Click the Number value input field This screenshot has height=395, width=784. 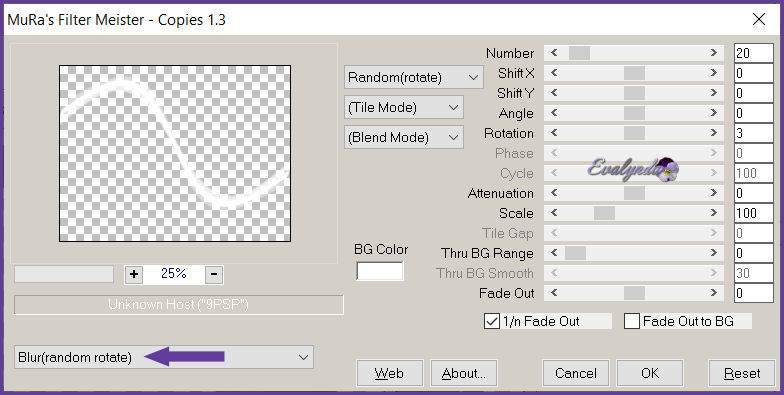[754, 53]
